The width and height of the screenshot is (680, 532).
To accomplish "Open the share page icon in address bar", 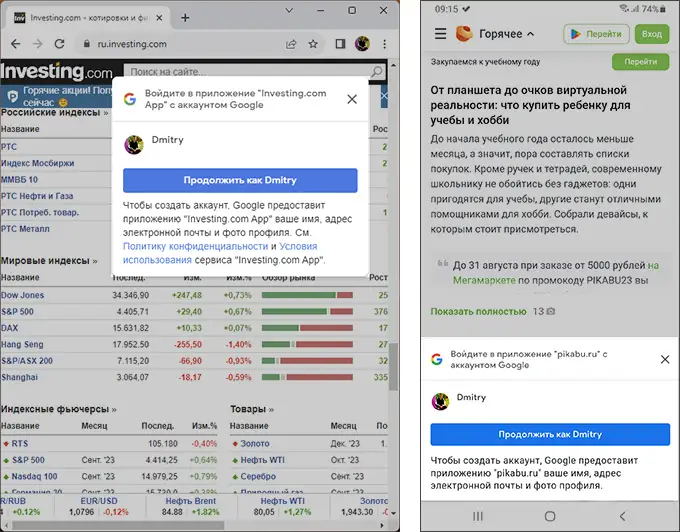I will (291, 44).
